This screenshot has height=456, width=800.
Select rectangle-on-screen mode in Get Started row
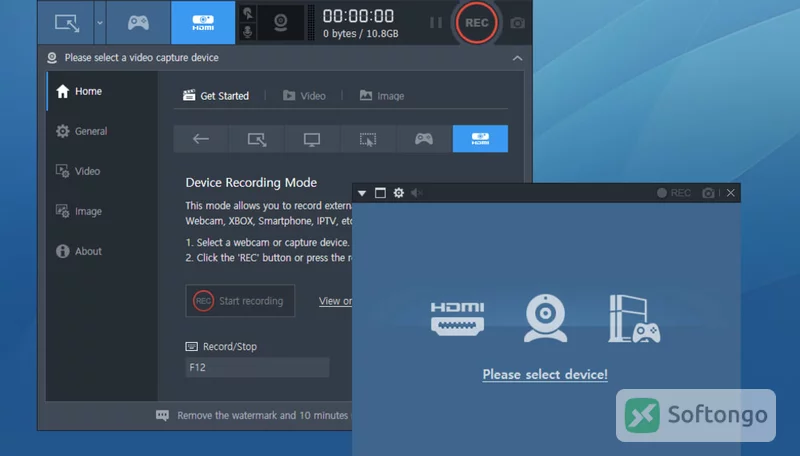[x=257, y=139]
